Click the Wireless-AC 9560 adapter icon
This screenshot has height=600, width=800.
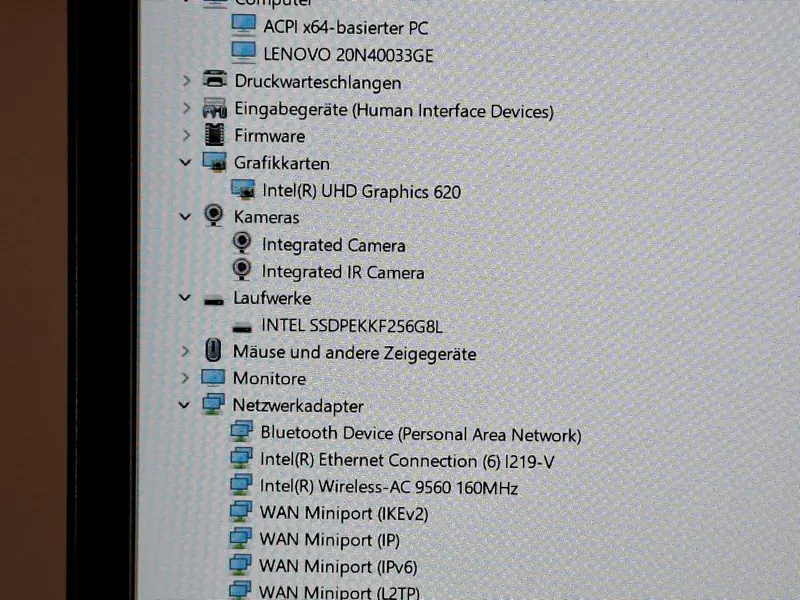pos(241,484)
